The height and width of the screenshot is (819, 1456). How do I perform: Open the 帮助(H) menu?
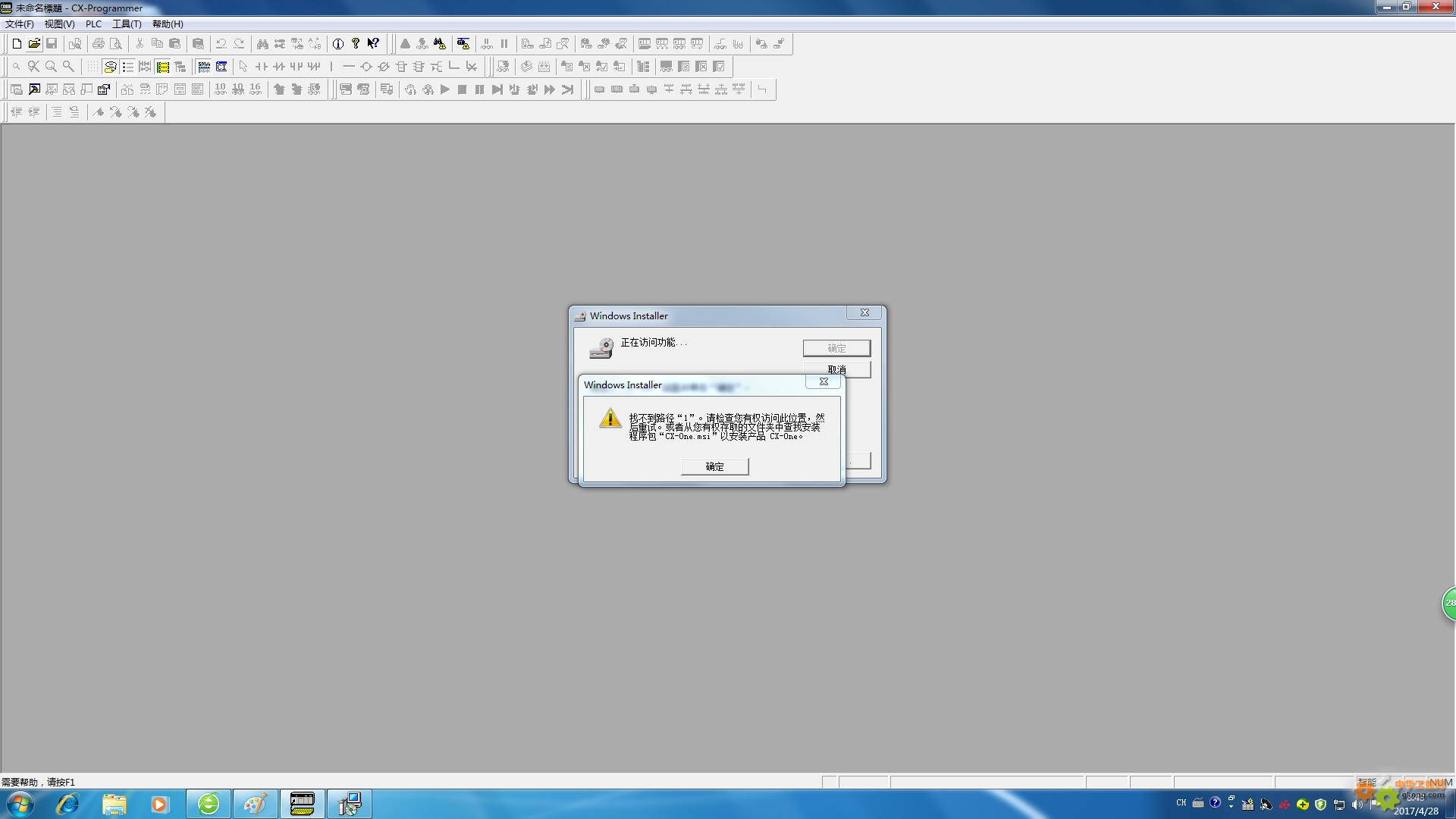point(168,24)
